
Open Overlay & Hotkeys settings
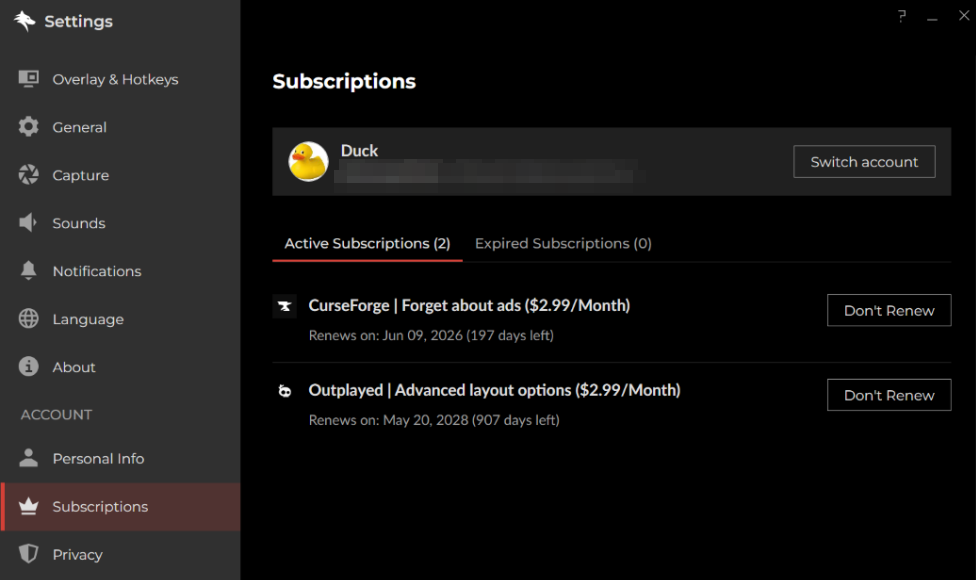(x=120, y=79)
